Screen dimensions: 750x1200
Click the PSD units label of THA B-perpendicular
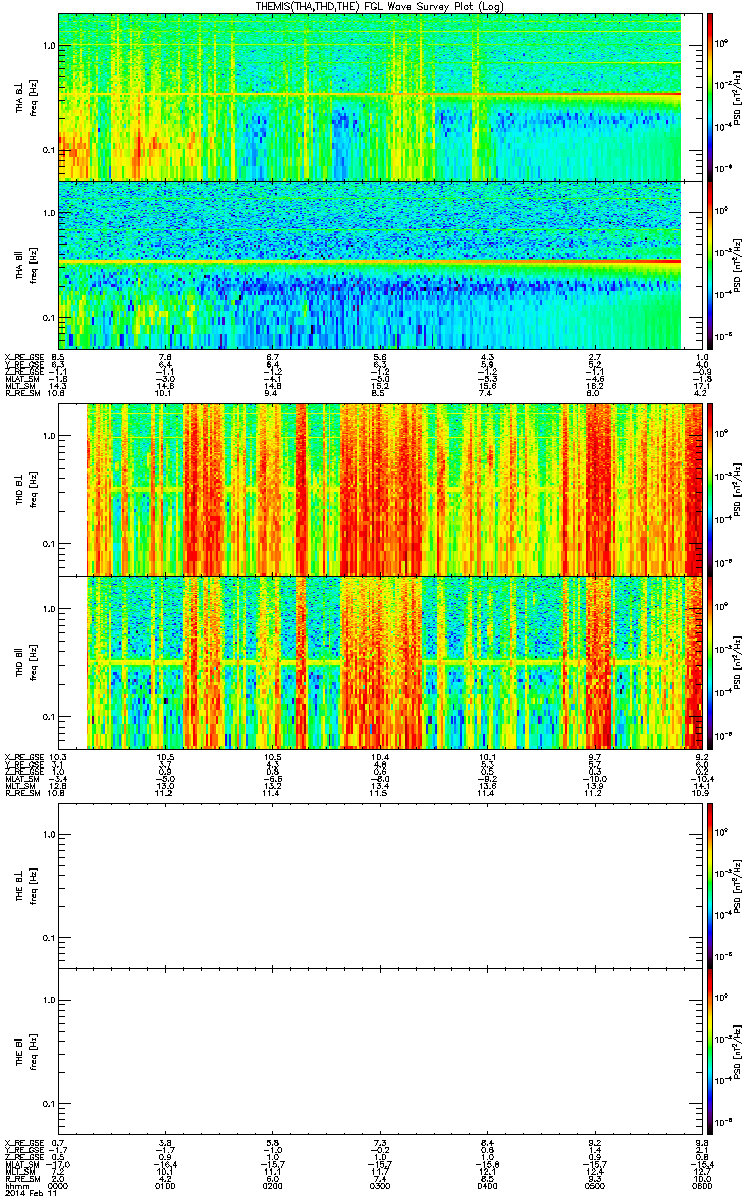click(736, 96)
